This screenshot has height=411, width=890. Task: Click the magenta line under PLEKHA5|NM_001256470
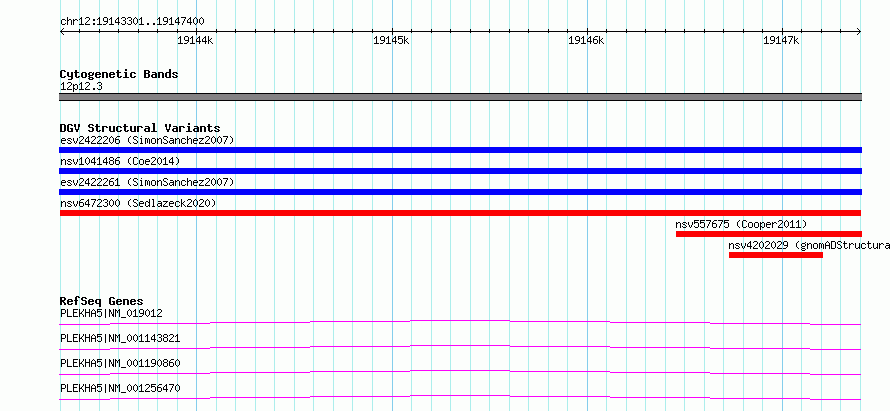[460, 397]
